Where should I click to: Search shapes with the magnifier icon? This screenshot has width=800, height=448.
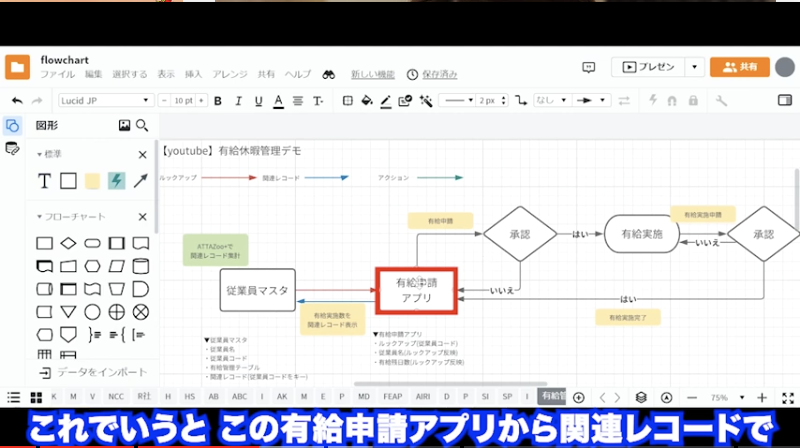[x=142, y=126]
